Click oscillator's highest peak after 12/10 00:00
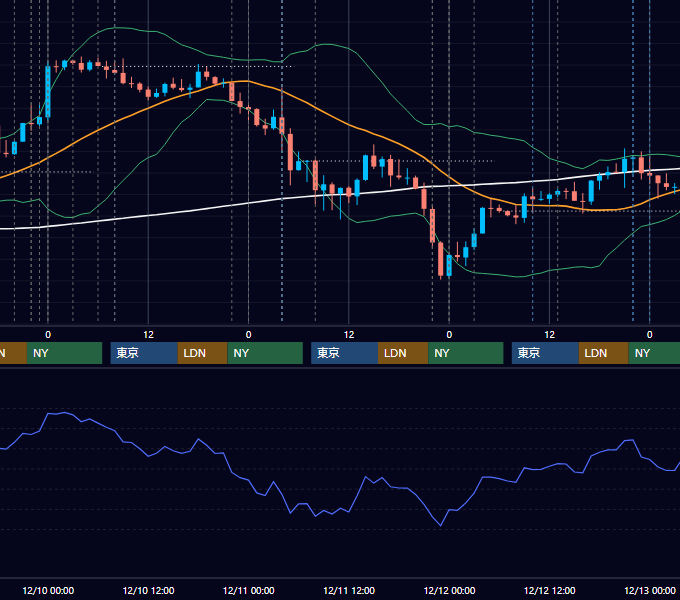 [x=65, y=413]
